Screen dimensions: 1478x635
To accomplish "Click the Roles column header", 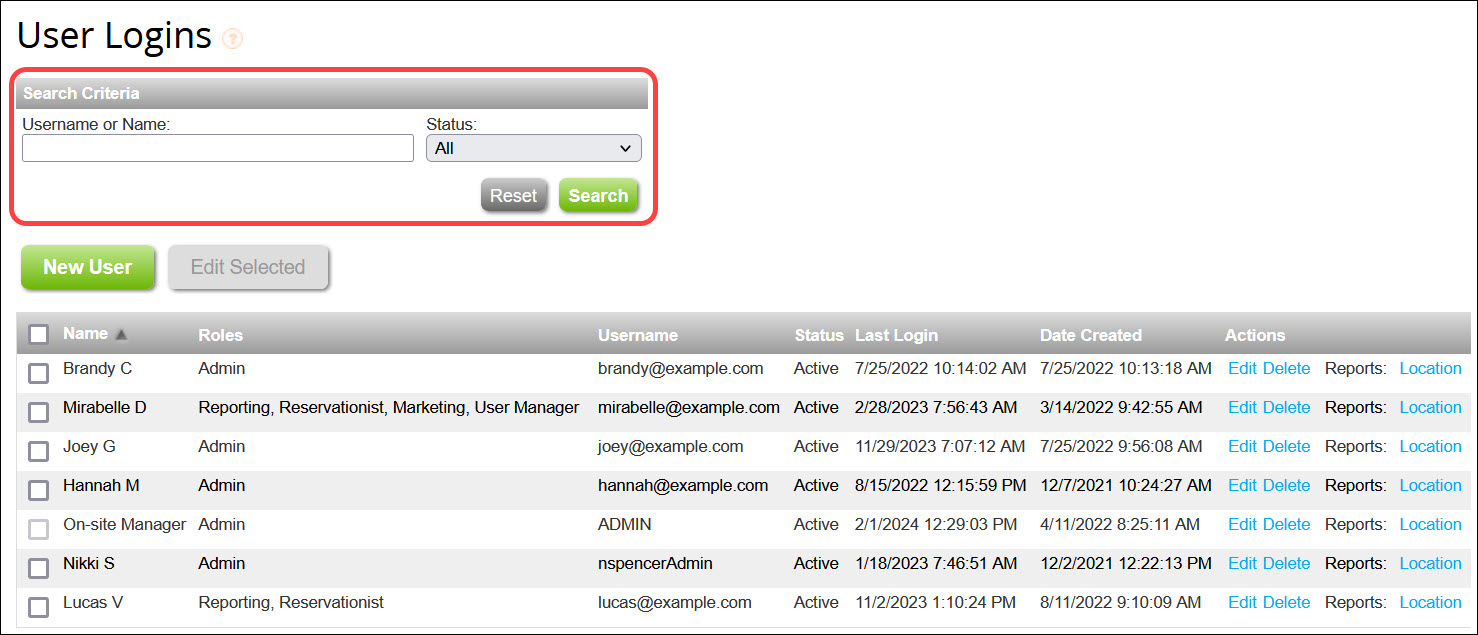I will [x=220, y=334].
